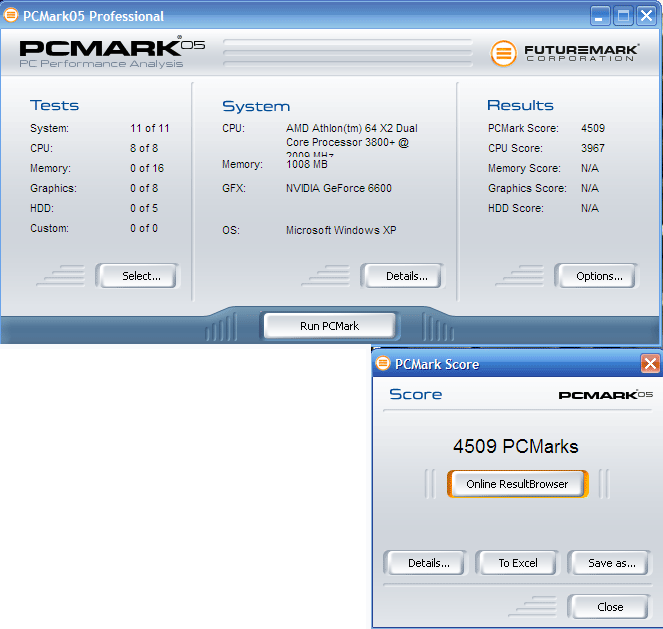Click the PCMark05 Professional title bar text
This screenshot has height=629, width=663.
coord(93,16)
